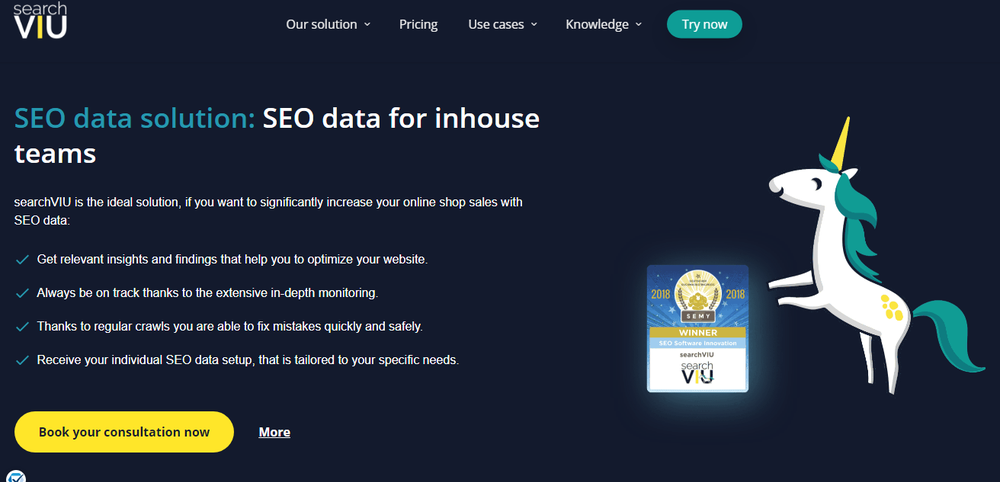This screenshot has width=1000, height=482.
Task: Expand the Knowledge chevron arrow
Action: coord(638,25)
